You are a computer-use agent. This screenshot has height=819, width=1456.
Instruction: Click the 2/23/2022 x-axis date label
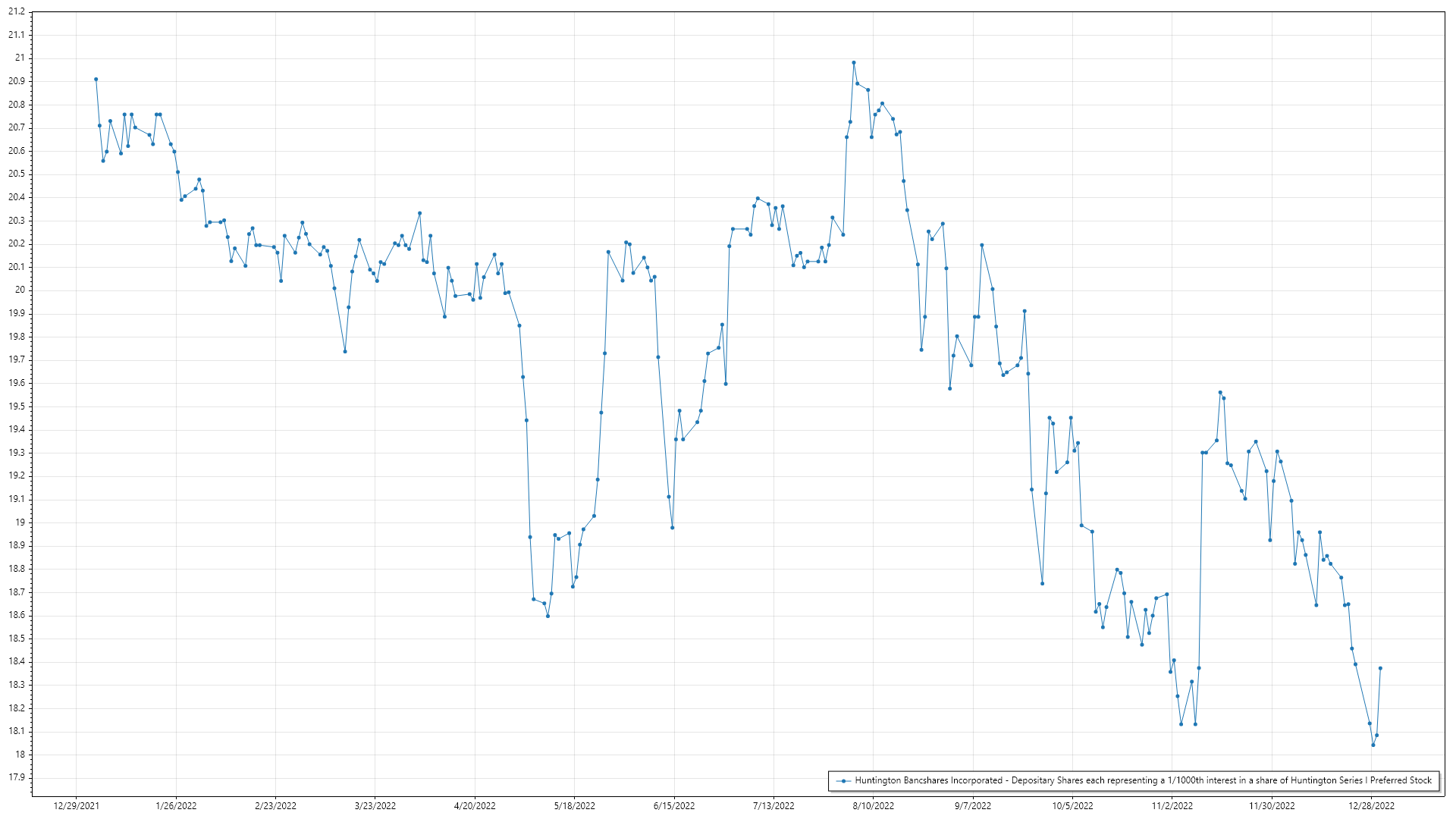tap(275, 806)
